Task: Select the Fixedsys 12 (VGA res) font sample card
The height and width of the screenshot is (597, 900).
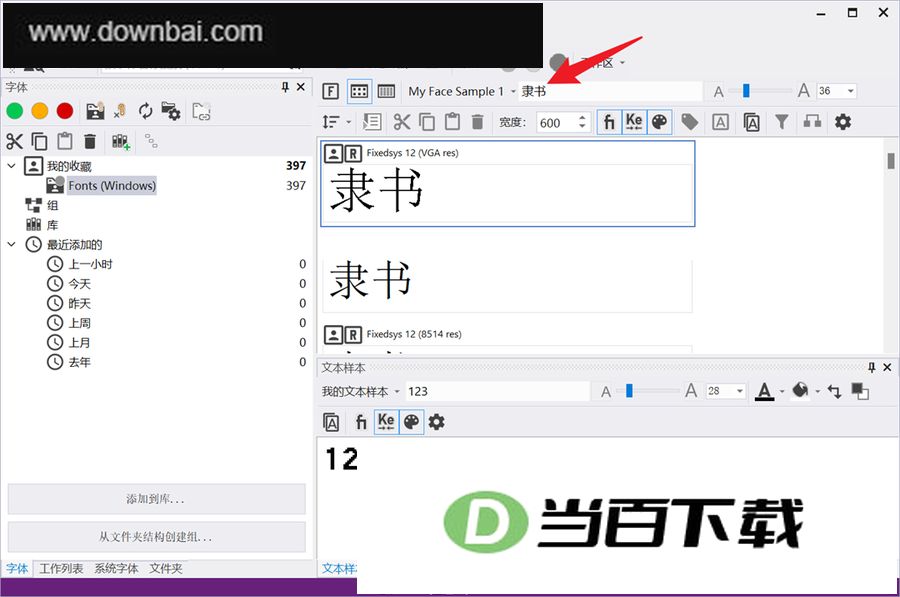Action: [x=507, y=183]
